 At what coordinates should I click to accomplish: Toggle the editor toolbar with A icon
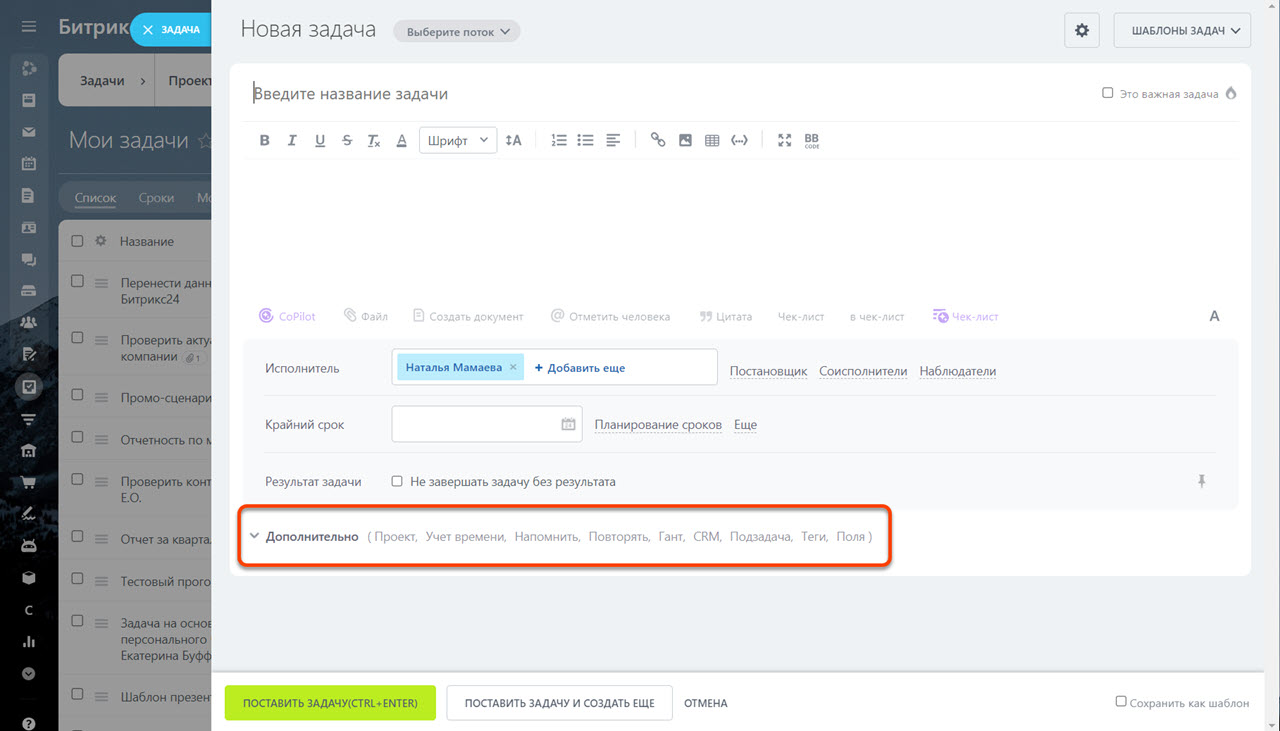pos(1215,316)
